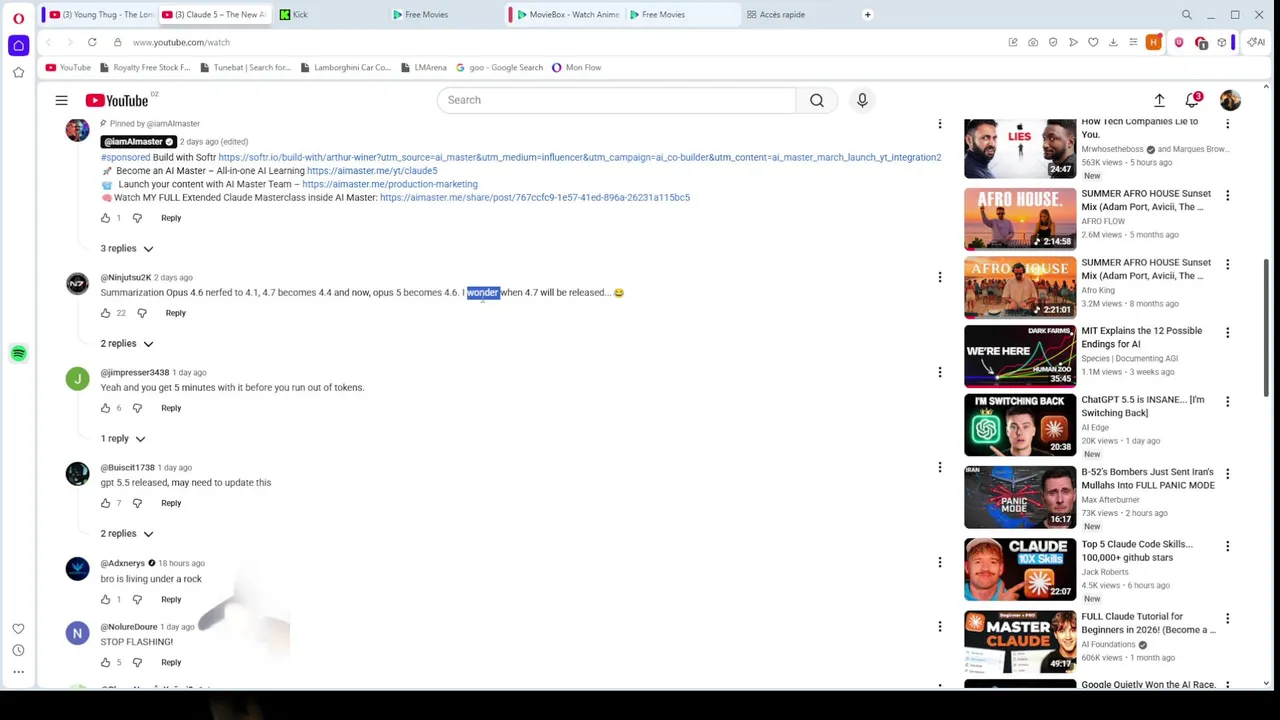The image size is (1280, 720).
Task: Dislike the Adxnerys comment
Action: point(138,599)
